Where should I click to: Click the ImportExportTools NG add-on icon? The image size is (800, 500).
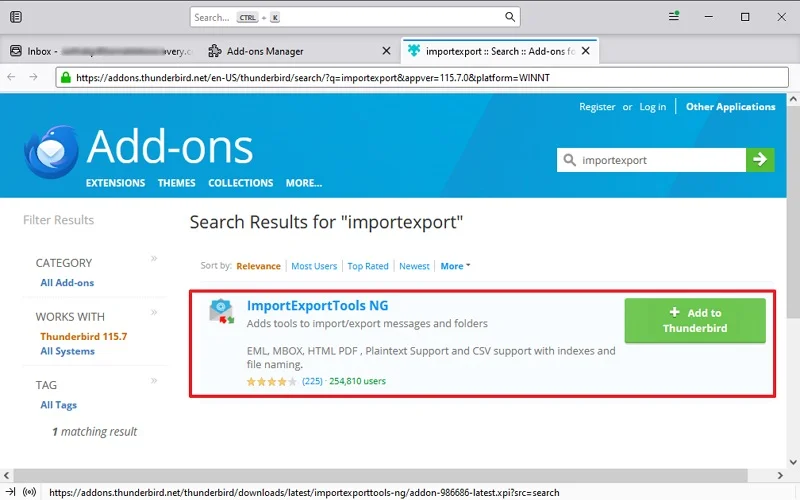coord(221,311)
